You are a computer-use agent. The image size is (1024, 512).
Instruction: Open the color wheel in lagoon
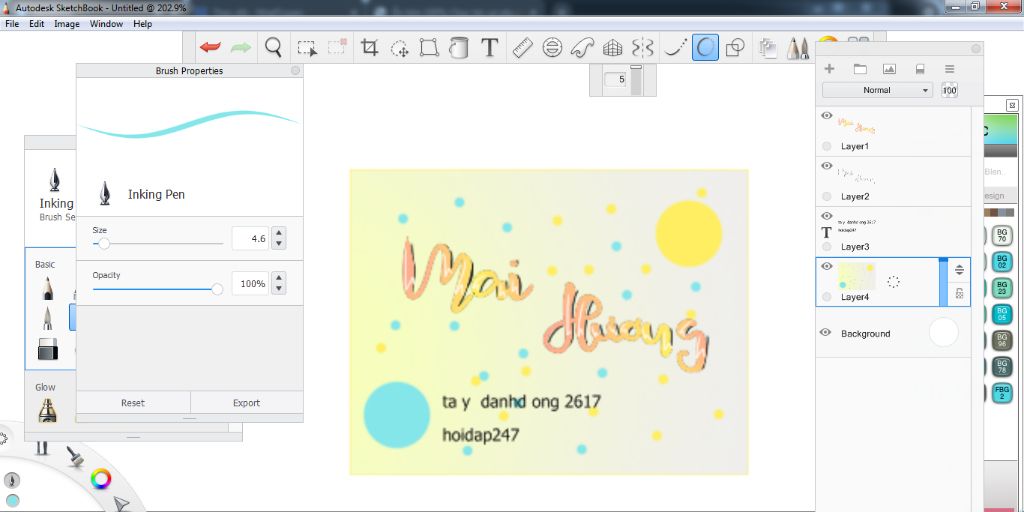tap(101, 479)
